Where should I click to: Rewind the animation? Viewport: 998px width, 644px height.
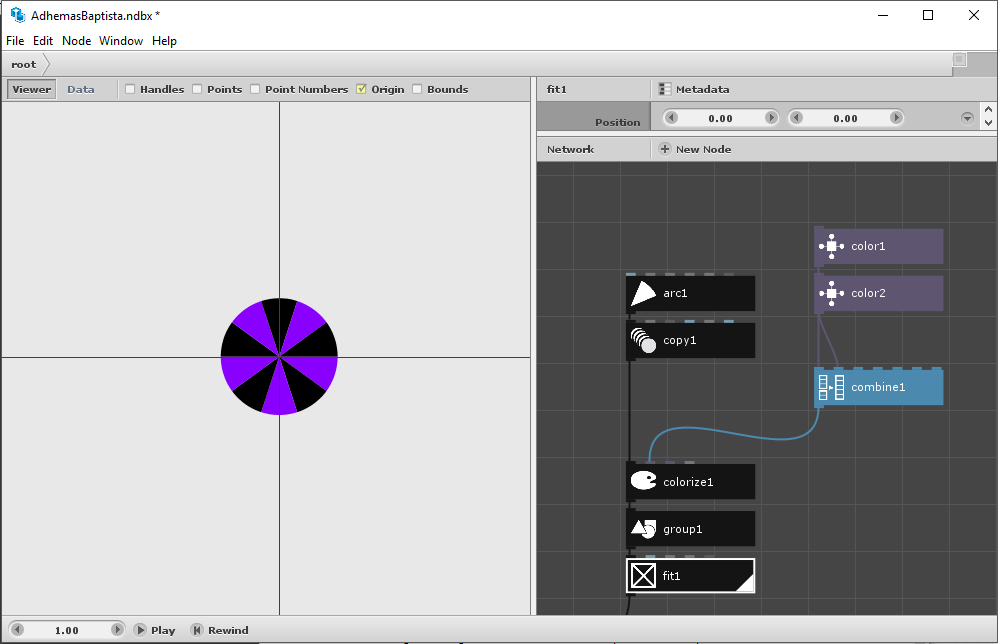[x=220, y=630]
